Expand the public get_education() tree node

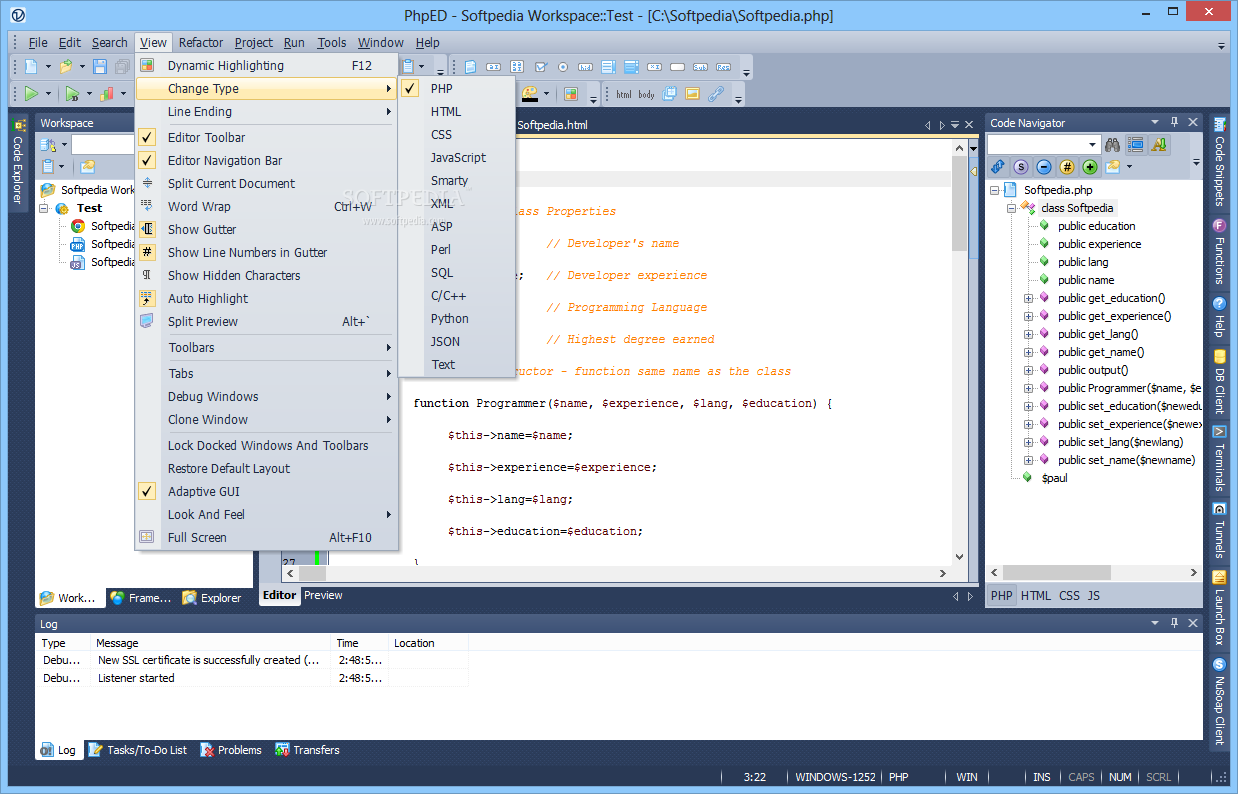pos(1028,298)
